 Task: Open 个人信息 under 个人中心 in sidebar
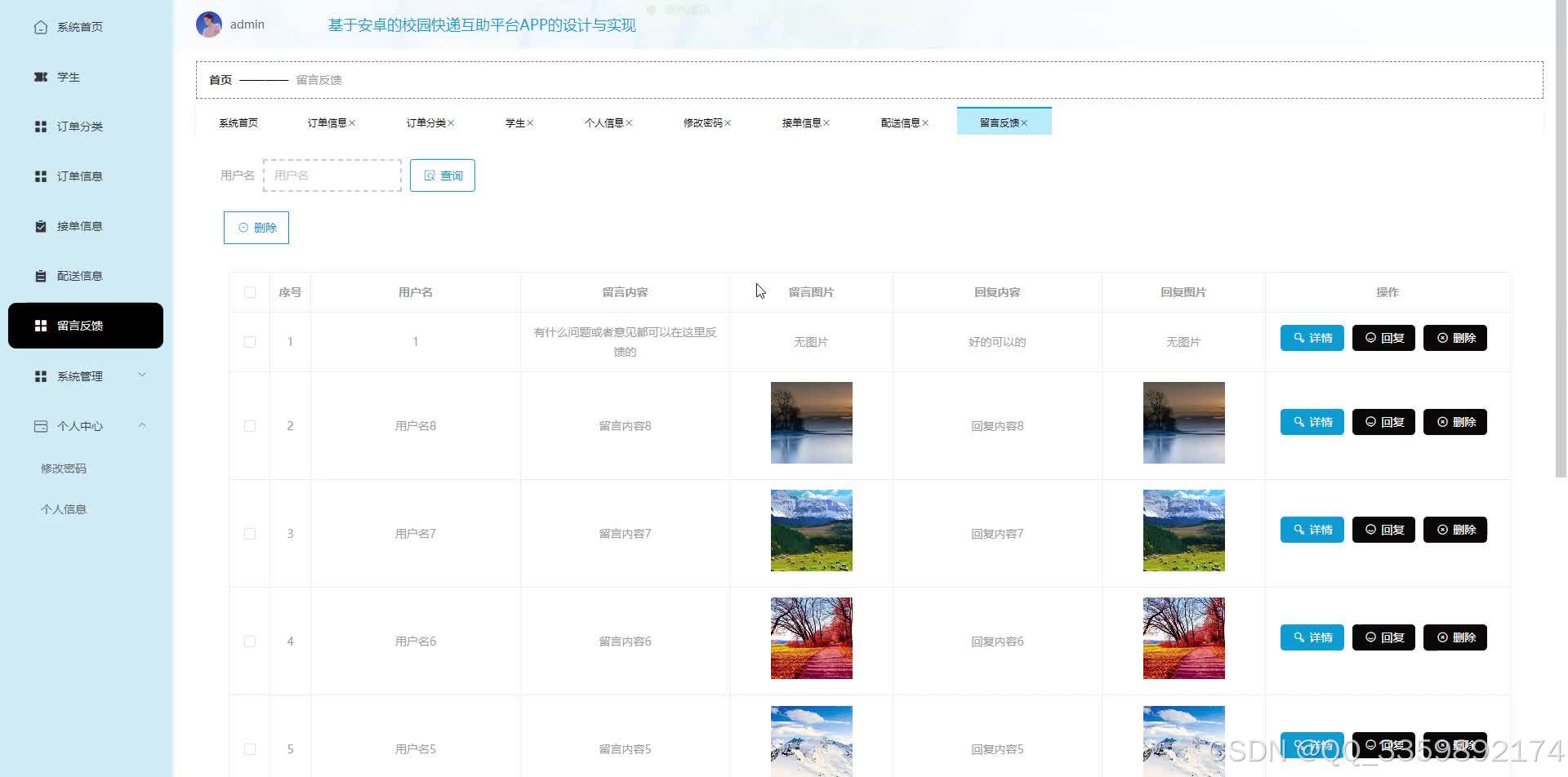point(64,509)
